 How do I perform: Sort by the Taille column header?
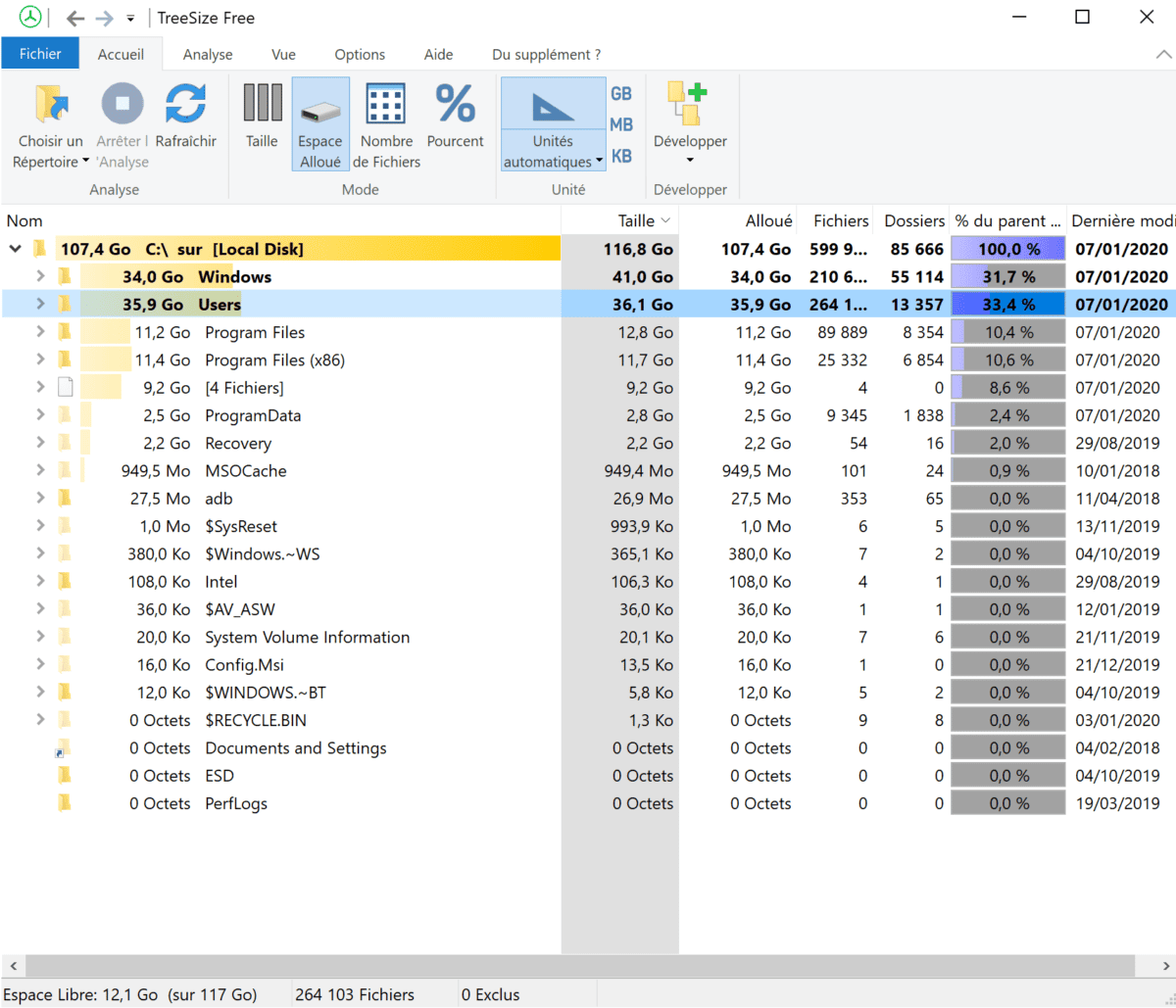click(636, 221)
